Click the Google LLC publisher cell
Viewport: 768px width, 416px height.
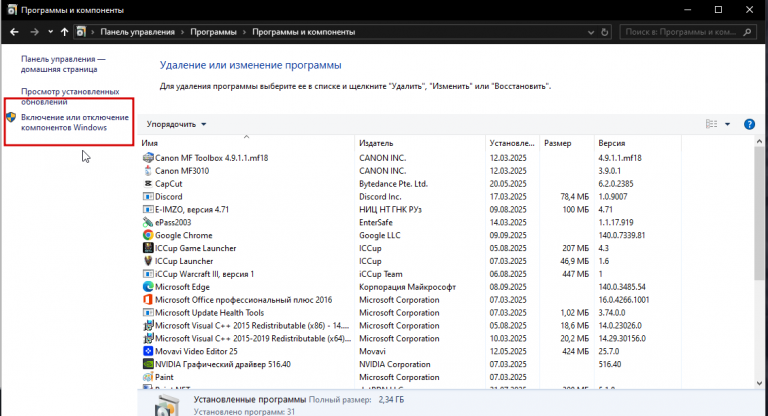pos(380,235)
